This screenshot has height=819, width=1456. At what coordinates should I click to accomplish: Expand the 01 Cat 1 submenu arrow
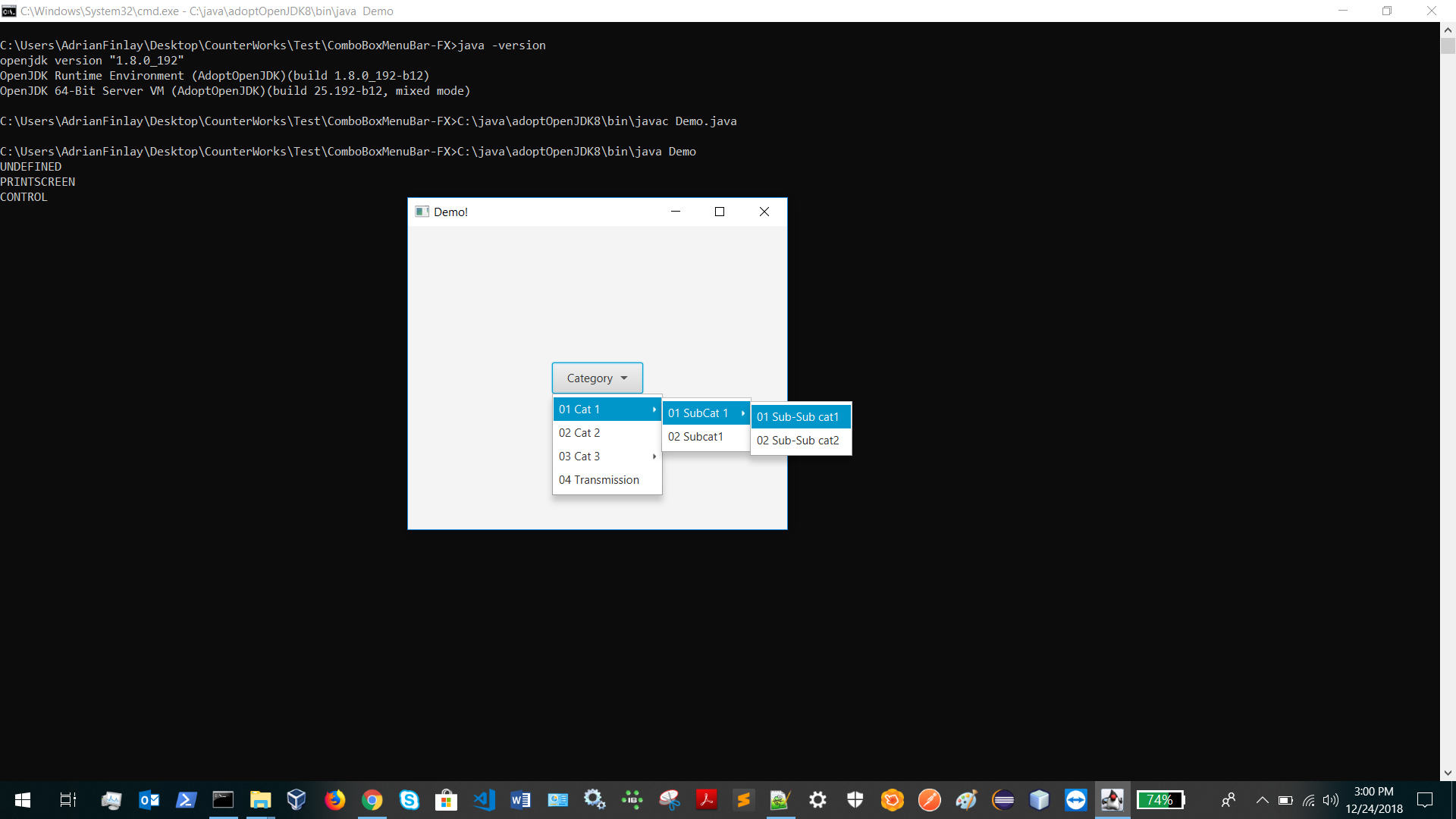pos(654,409)
